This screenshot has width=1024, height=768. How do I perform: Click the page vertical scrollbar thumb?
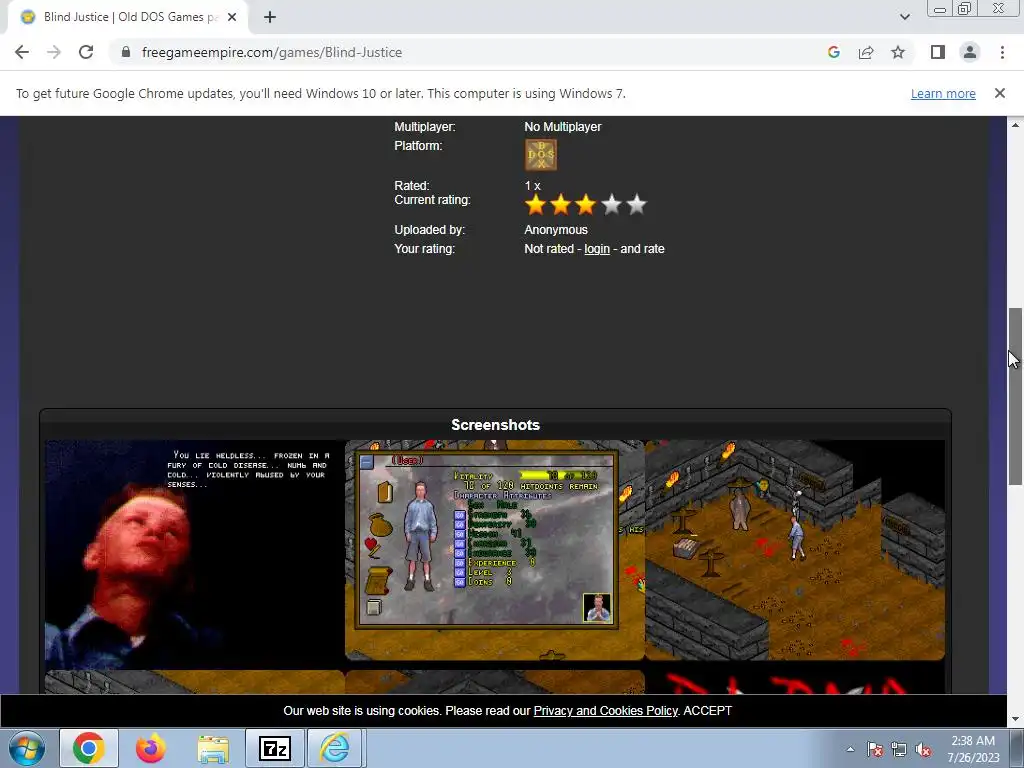1015,396
